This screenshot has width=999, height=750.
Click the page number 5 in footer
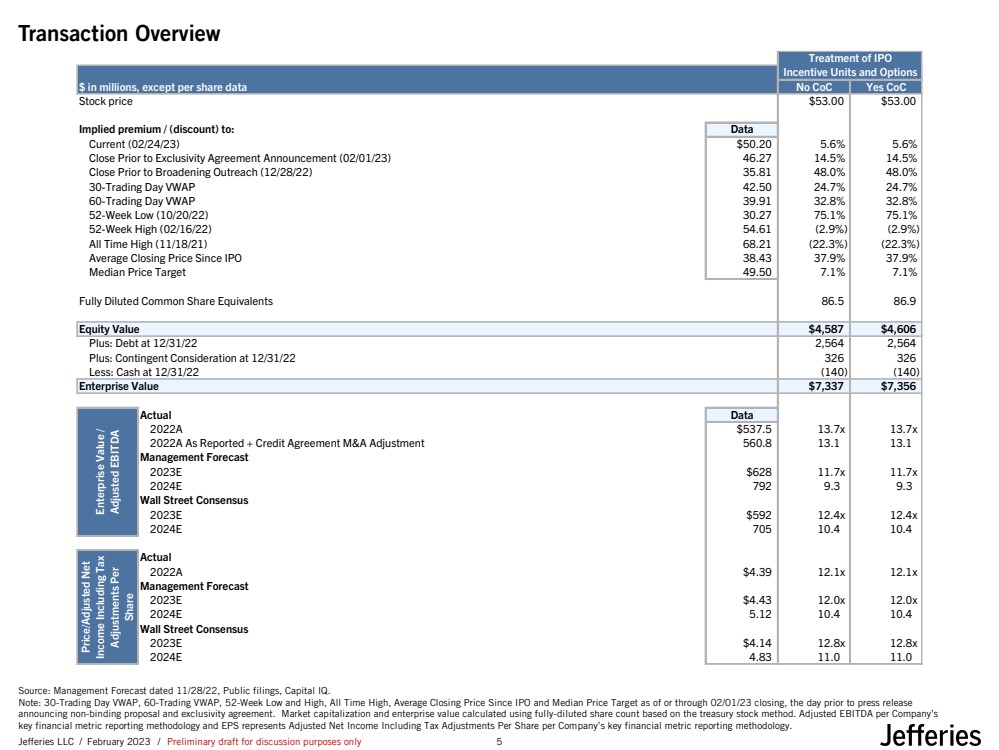[x=499, y=742]
